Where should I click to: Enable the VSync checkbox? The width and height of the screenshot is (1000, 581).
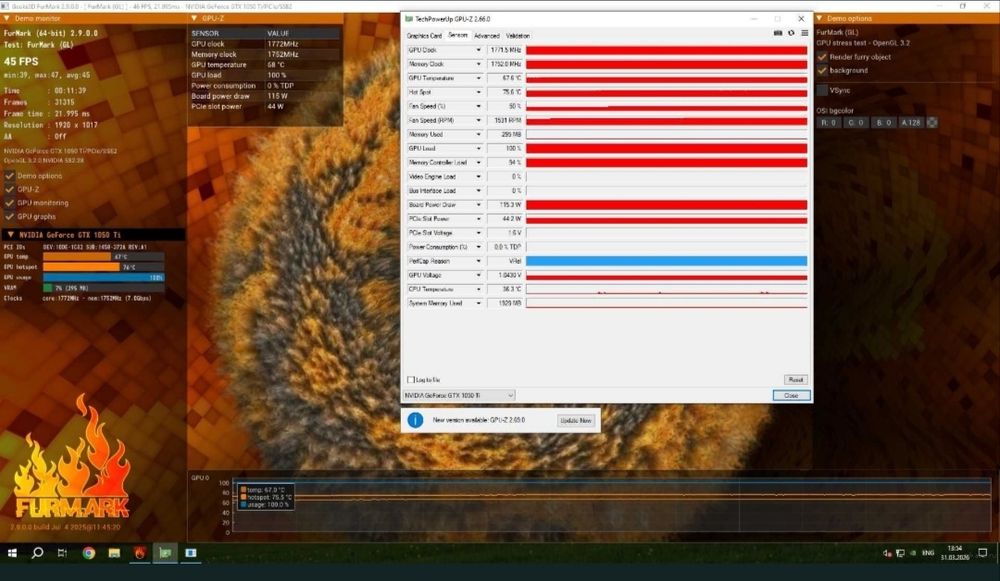tap(822, 91)
